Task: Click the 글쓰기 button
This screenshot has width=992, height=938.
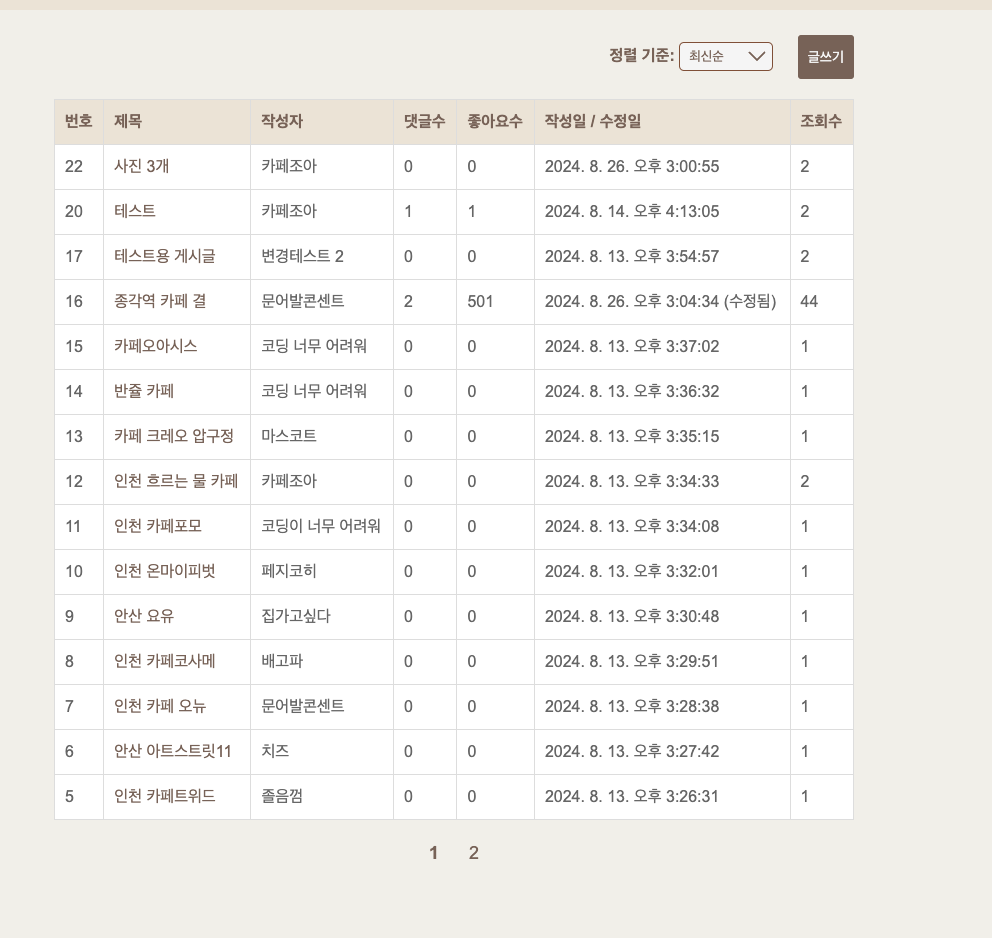Action: click(826, 57)
